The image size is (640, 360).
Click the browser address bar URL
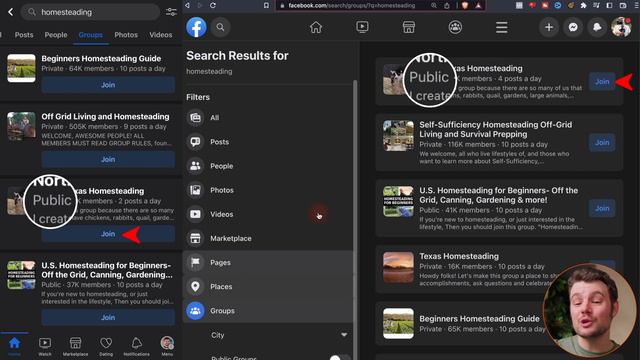coord(351,5)
